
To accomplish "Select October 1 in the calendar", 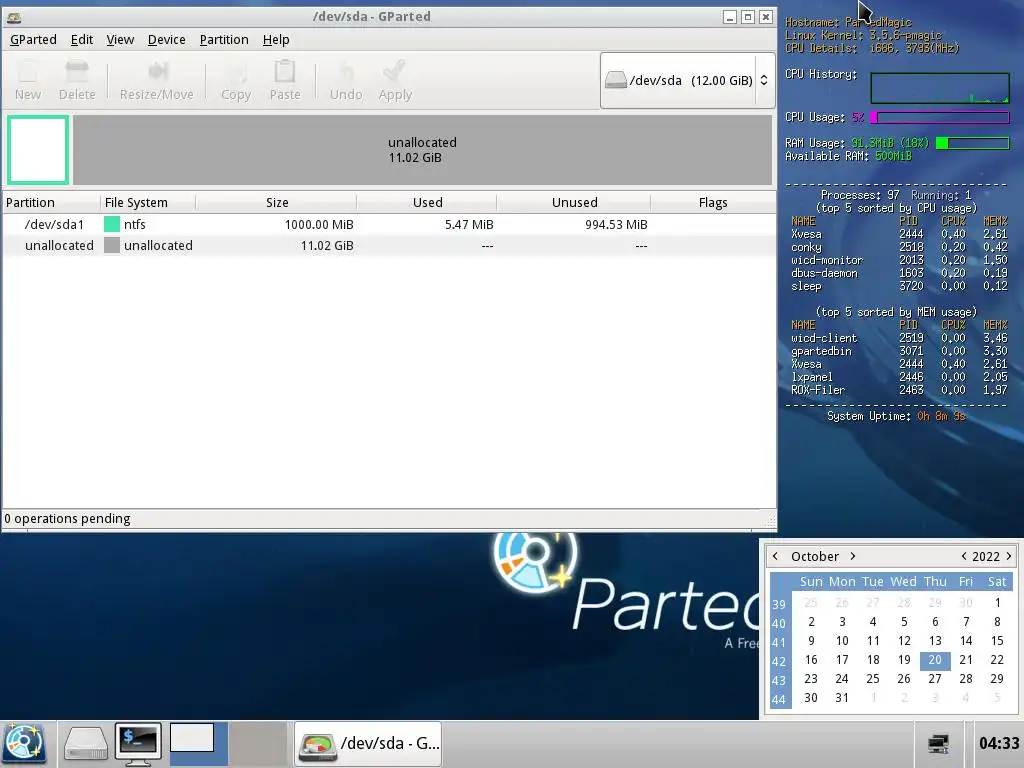I will coord(997,603).
